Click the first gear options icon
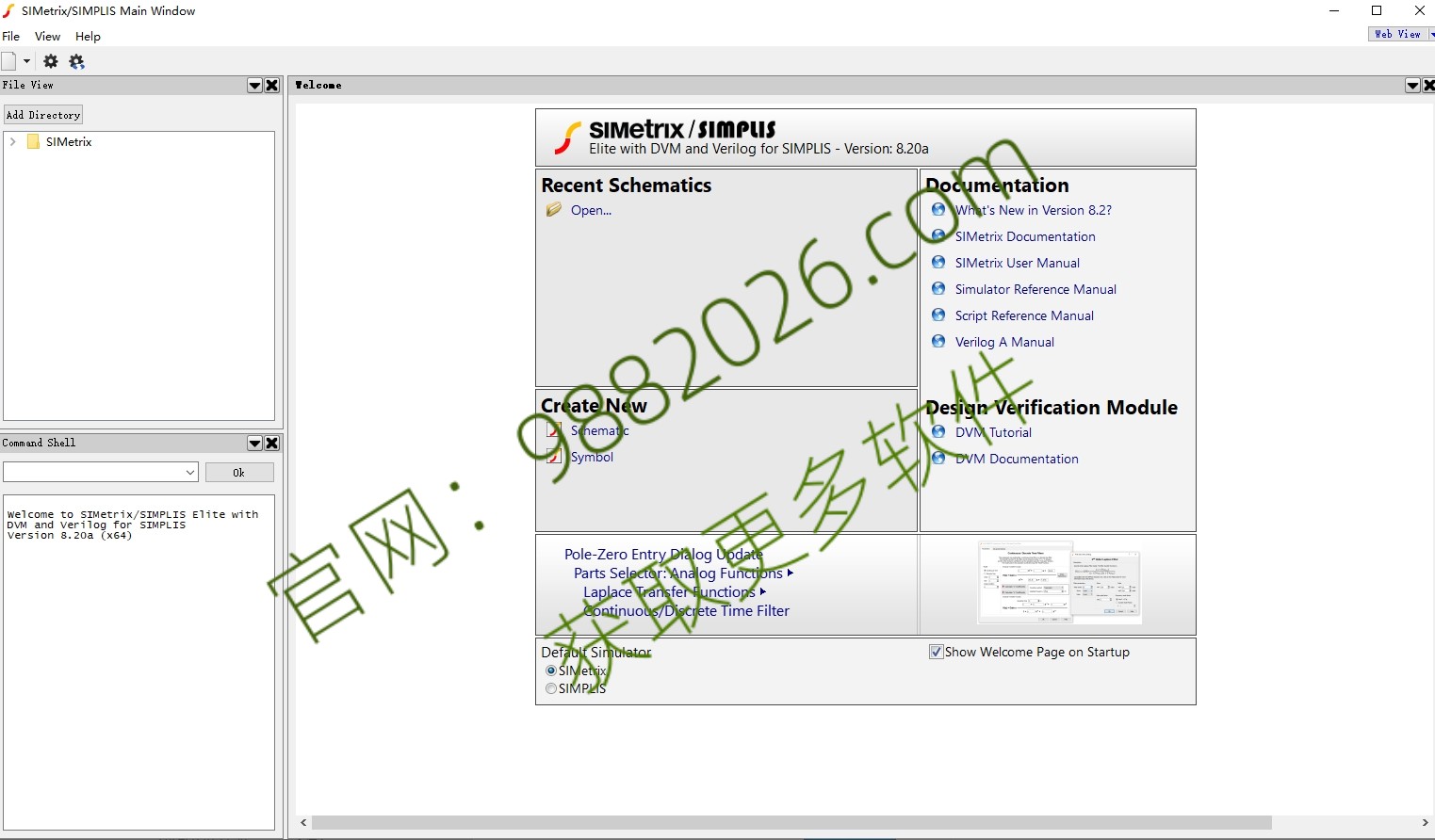This screenshot has height=840, width=1435. click(x=51, y=61)
